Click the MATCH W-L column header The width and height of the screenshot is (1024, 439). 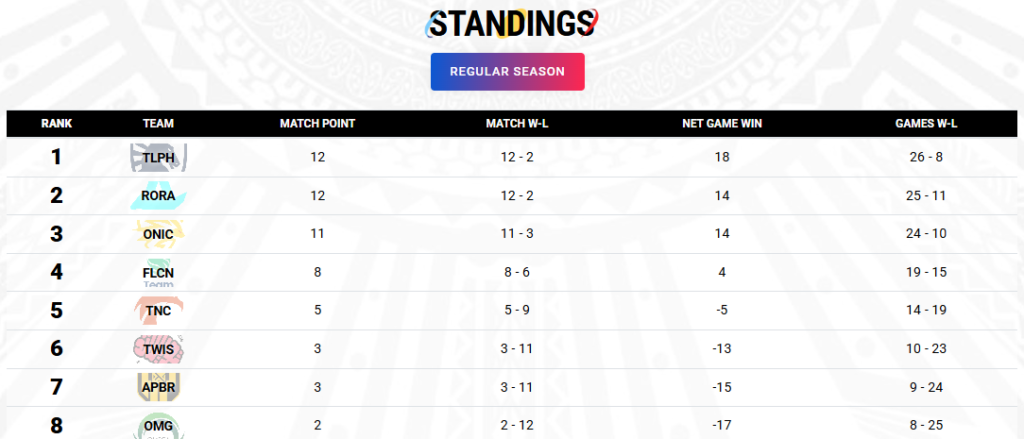[517, 123]
